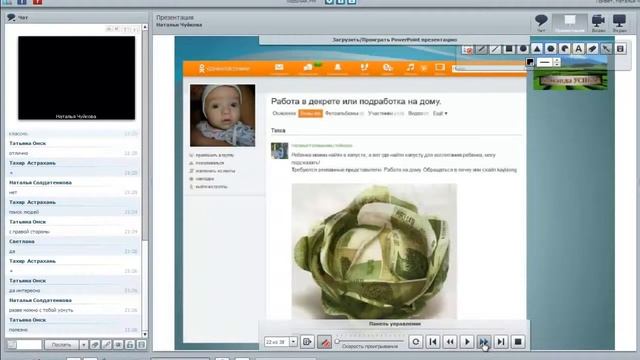Click the fast-forward button
This screenshot has width=640, height=360.
pyautogui.click(x=484, y=342)
